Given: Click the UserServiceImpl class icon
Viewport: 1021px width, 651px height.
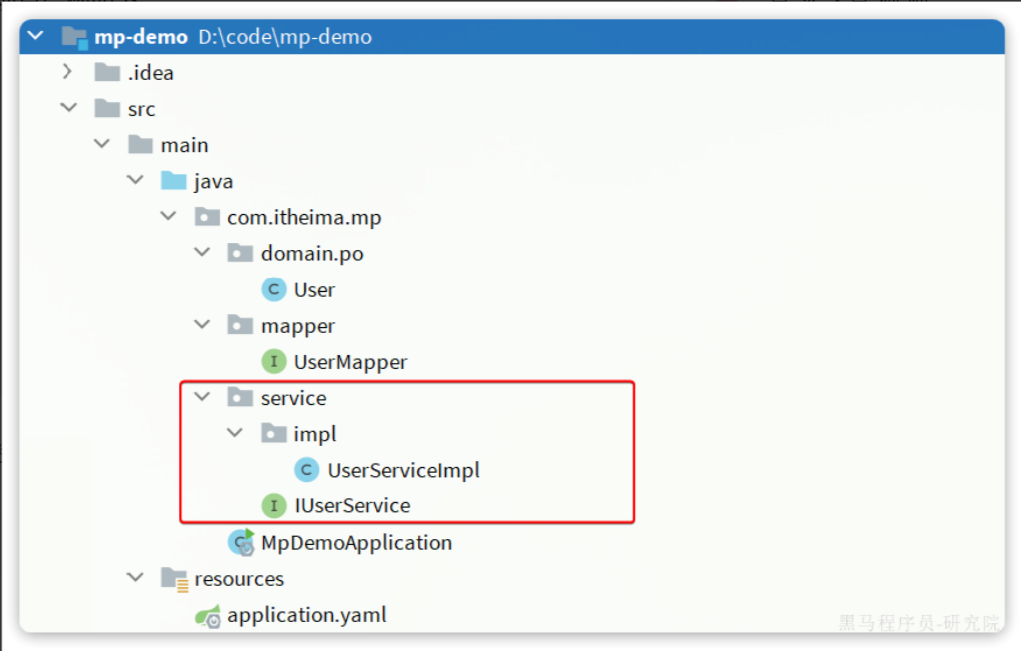Looking at the screenshot, I should pos(307,470).
